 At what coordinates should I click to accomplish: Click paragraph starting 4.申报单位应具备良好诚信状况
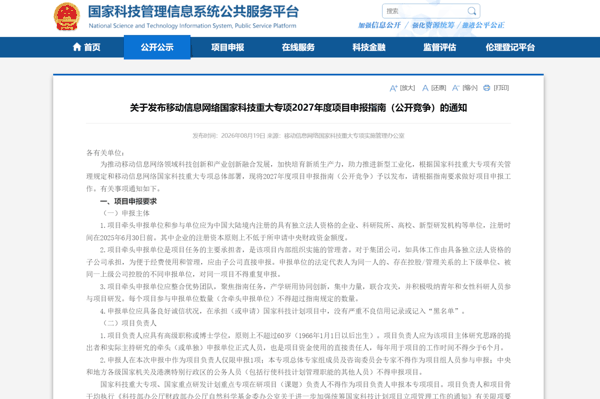coord(283,311)
